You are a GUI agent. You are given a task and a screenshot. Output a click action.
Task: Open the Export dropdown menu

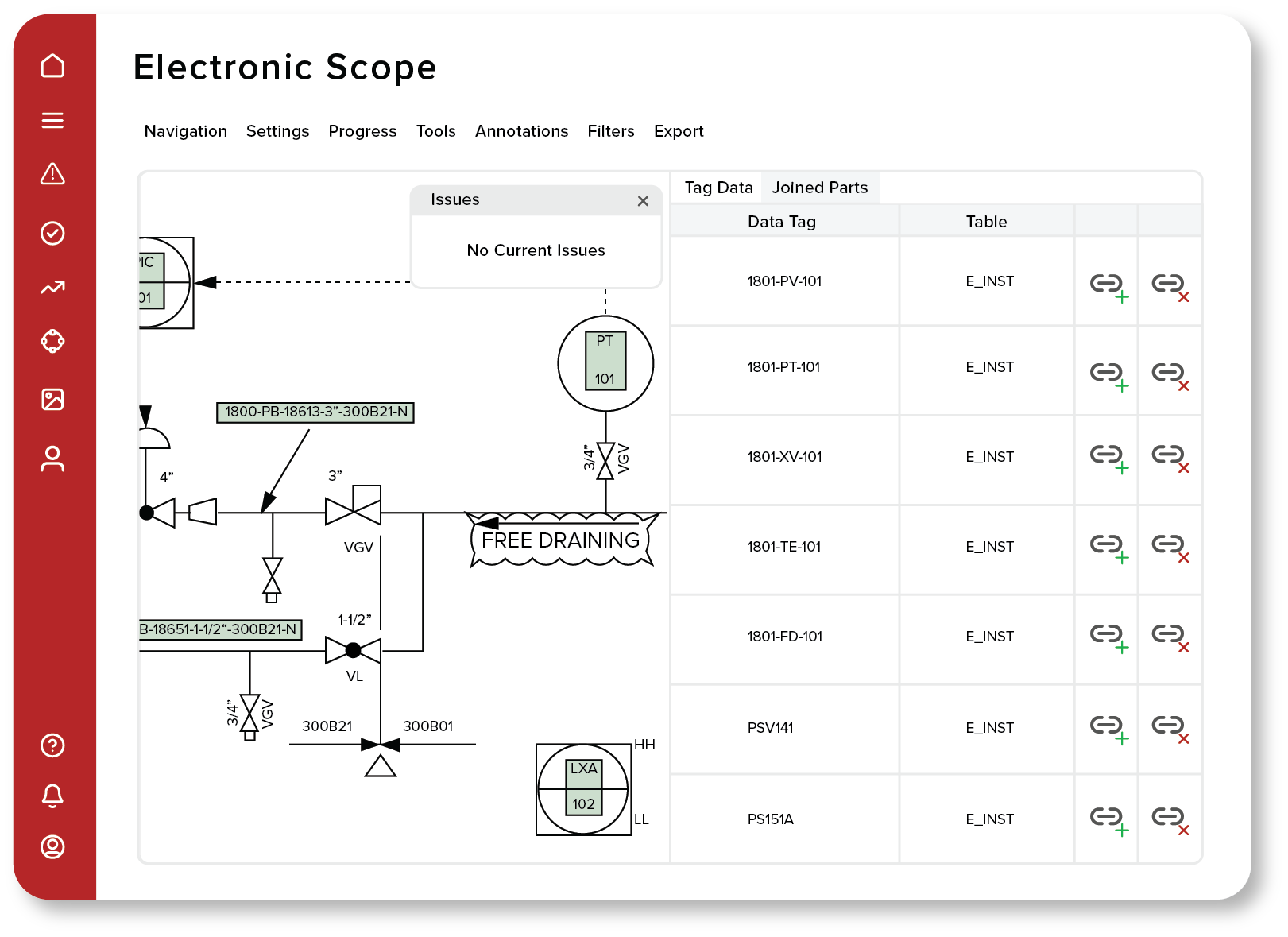click(678, 131)
